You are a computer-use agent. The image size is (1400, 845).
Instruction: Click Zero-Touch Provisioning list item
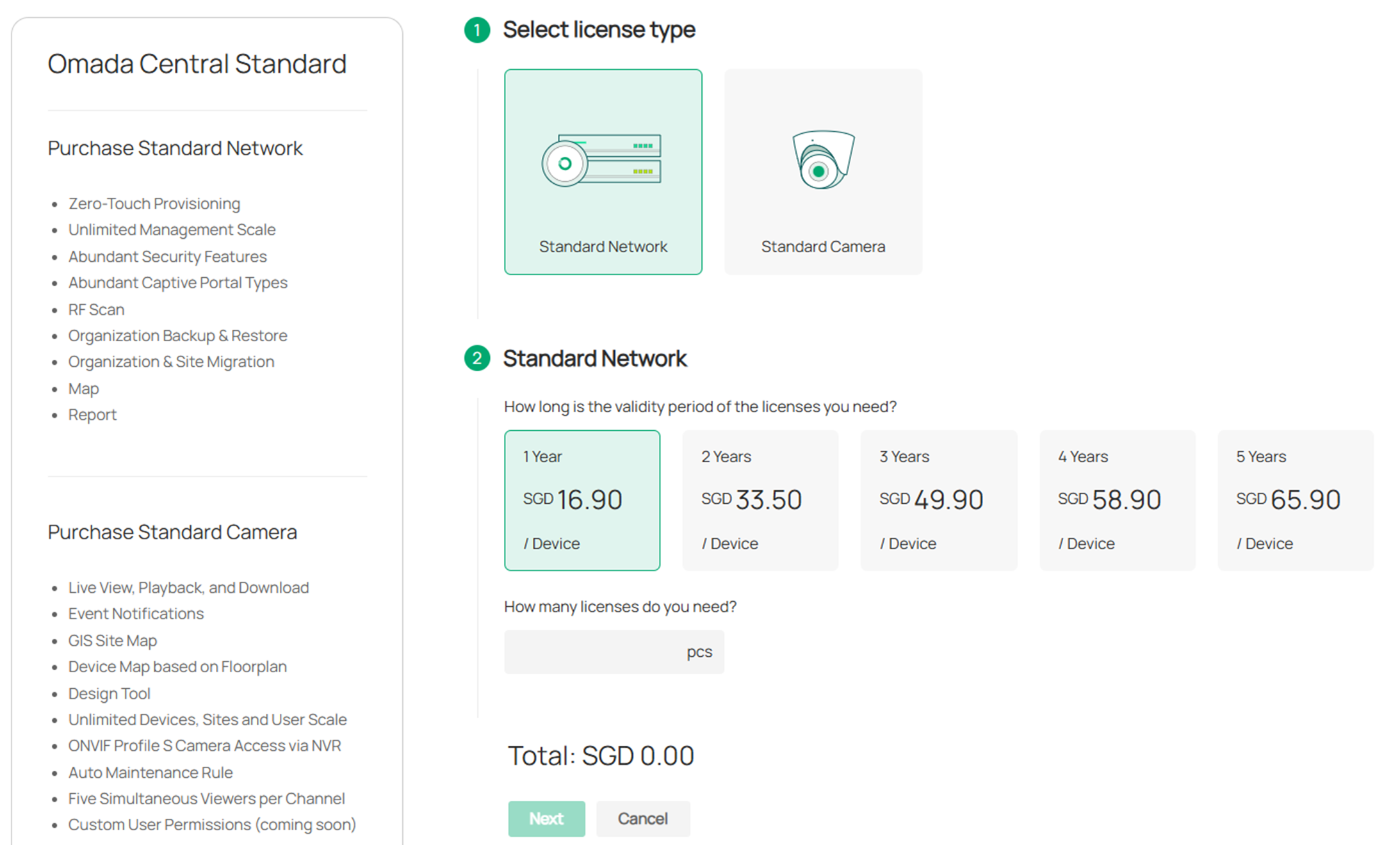point(154,204)
